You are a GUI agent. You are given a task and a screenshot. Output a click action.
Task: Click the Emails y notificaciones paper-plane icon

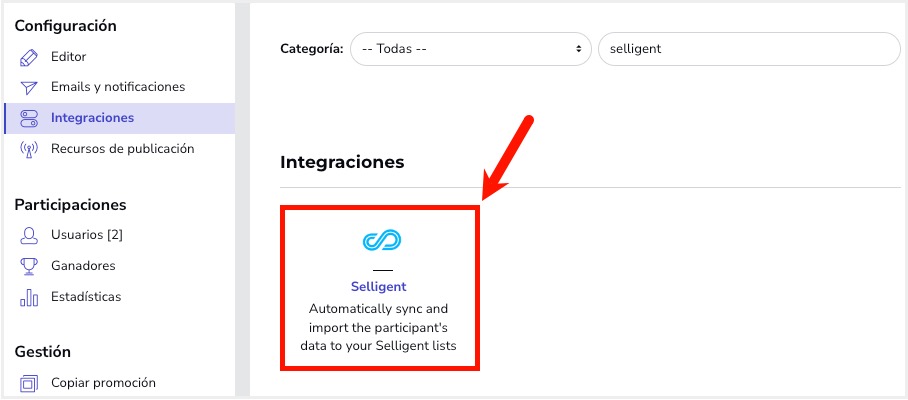click(x=29, y=88)
